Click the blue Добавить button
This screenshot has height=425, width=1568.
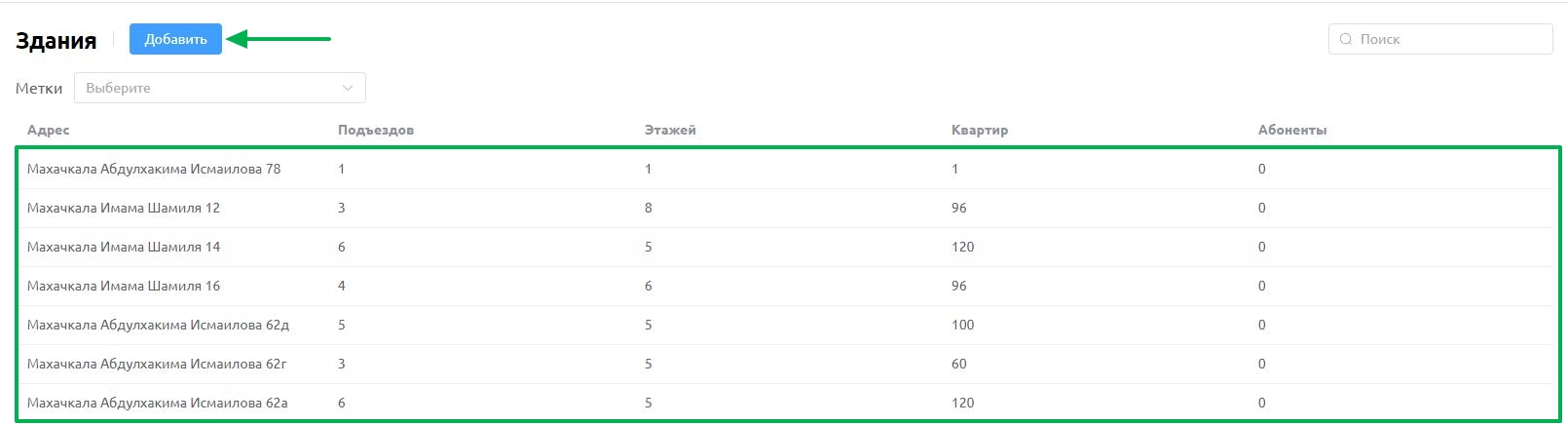click(175, 39)
